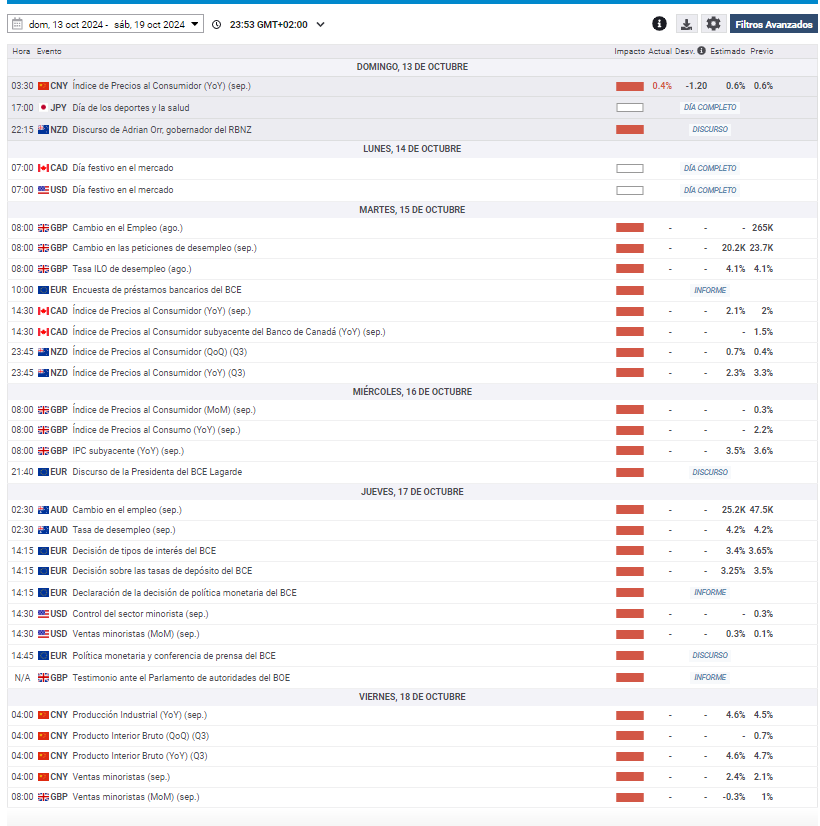This screenshot has height=826, width=820.
Task: Click the flag icon for Adrian Orr's RBNZ speech
Action: pos(43,130)
